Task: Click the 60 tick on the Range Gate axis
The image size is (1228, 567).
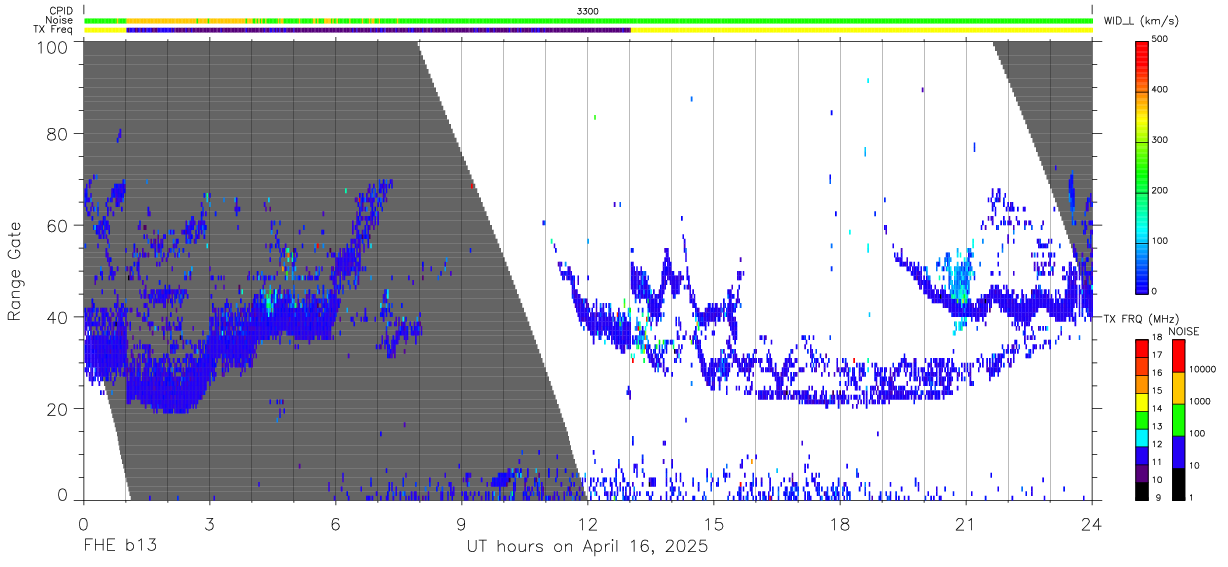Action: click(58, 225)
